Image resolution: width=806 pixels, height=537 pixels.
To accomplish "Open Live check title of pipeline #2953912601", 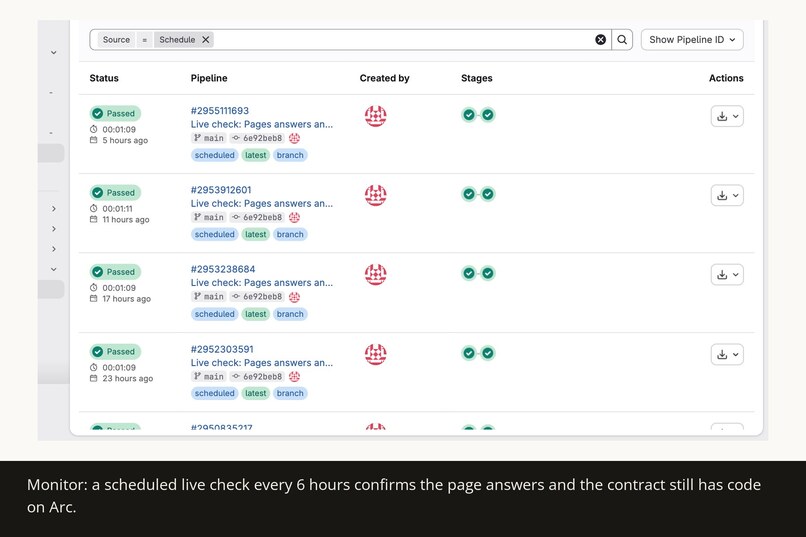I will [x=262, y=203].
